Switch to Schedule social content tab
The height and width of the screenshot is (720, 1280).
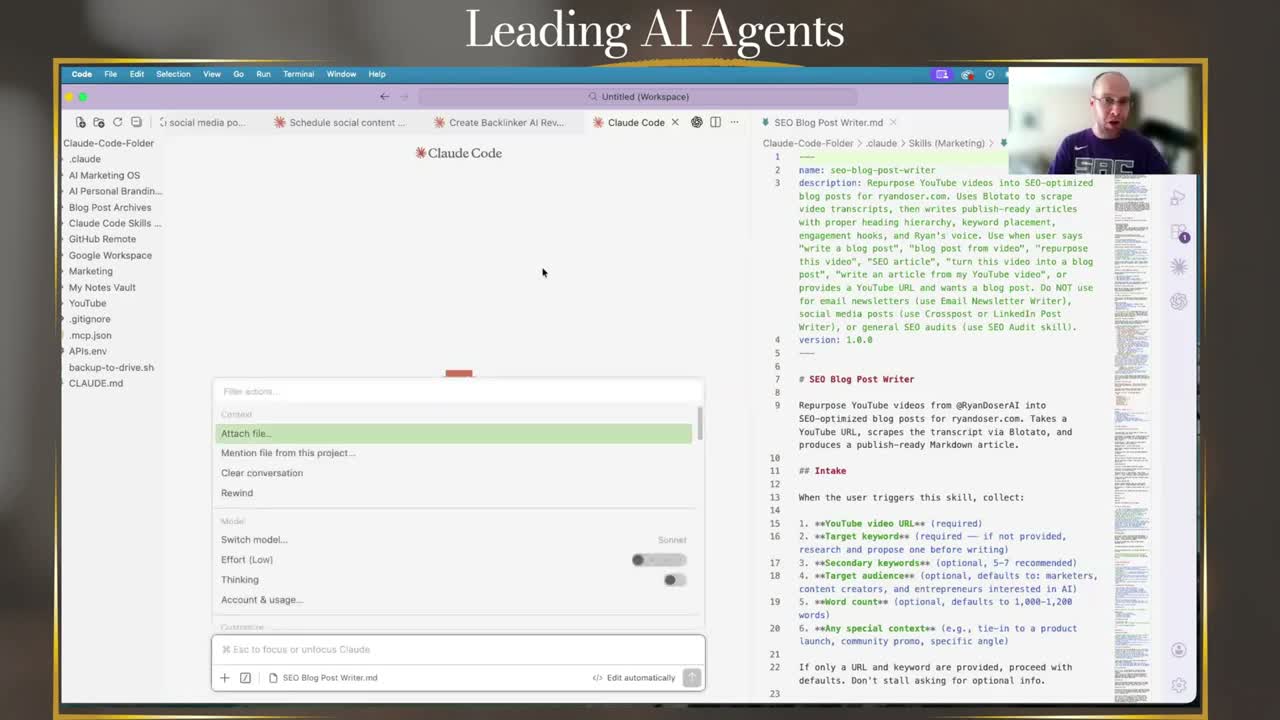[340, 122]
